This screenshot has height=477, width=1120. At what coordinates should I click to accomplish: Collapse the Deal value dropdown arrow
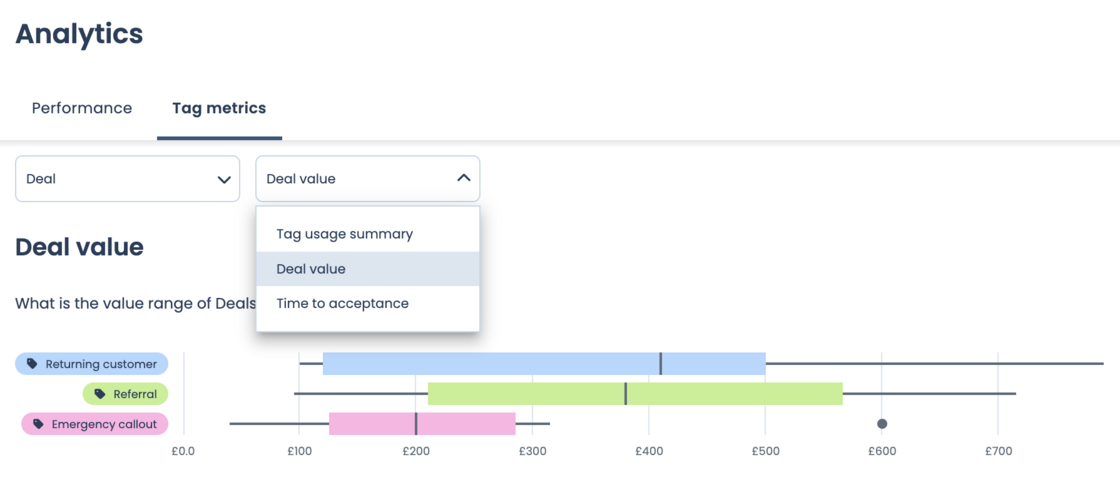point(463,178)
